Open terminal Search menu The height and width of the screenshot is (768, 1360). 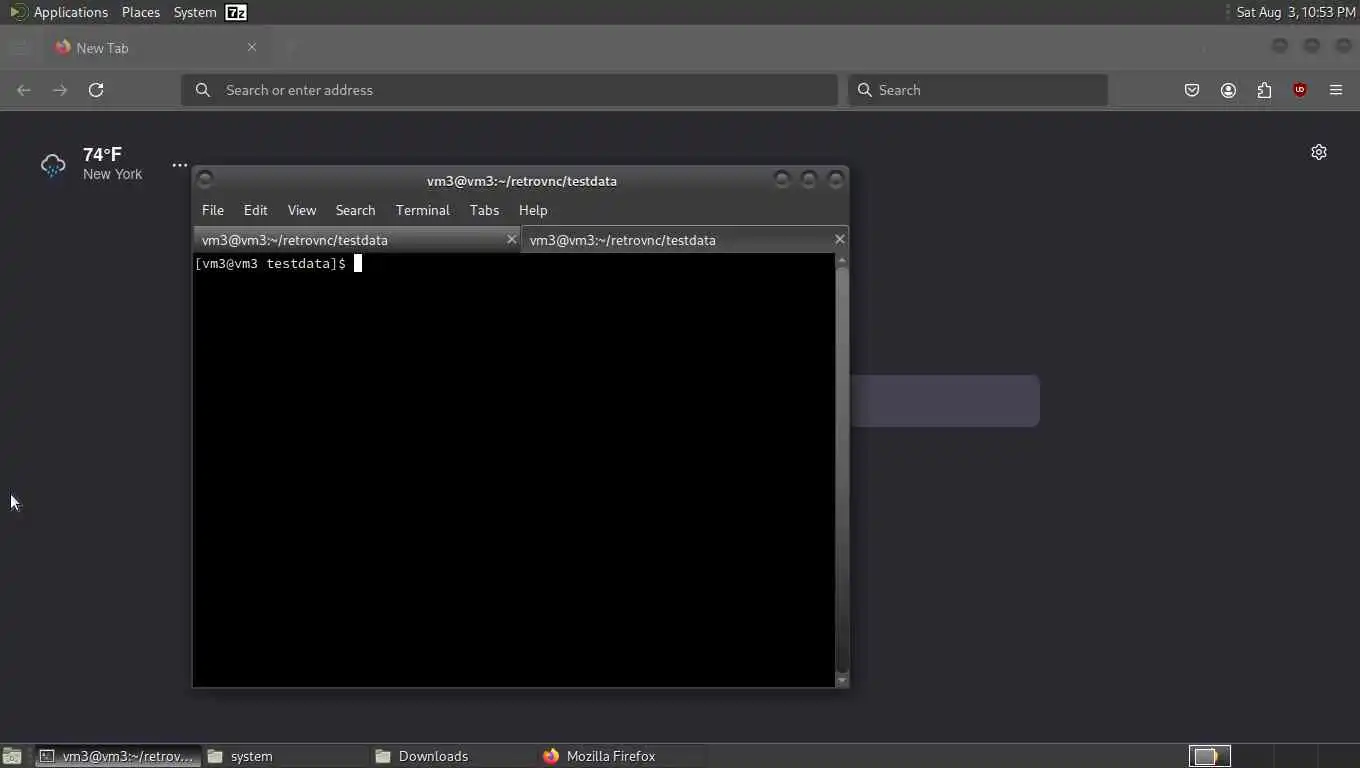(x=355, y=210)
